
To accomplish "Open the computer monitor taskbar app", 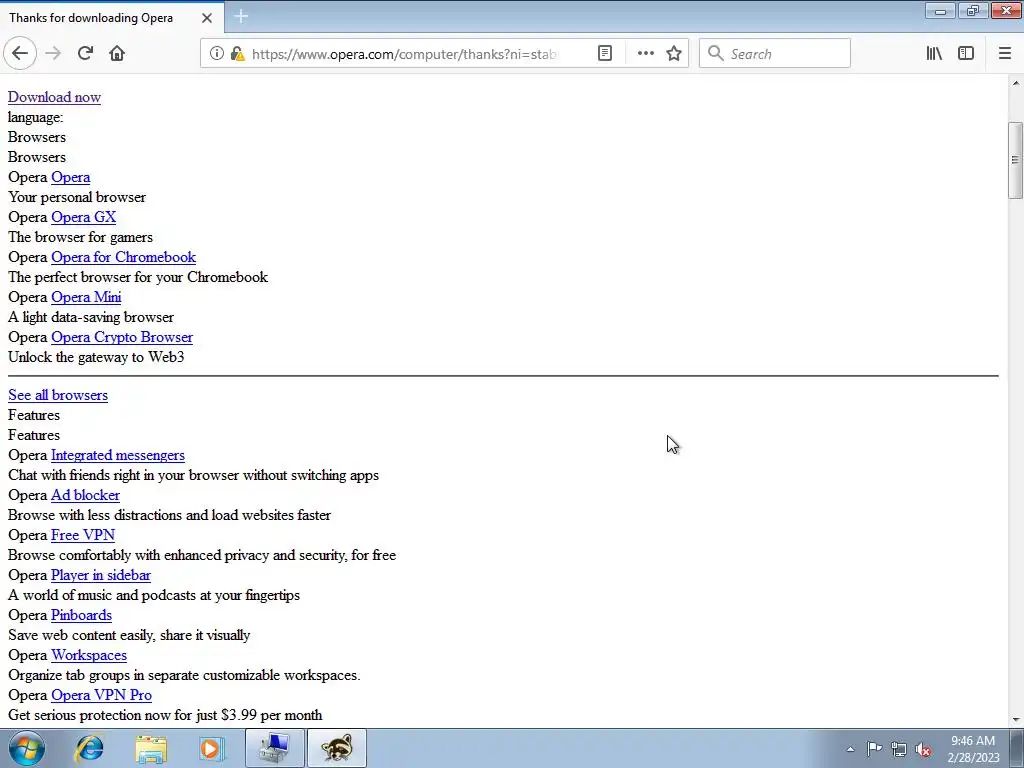I will coord(275,748).
